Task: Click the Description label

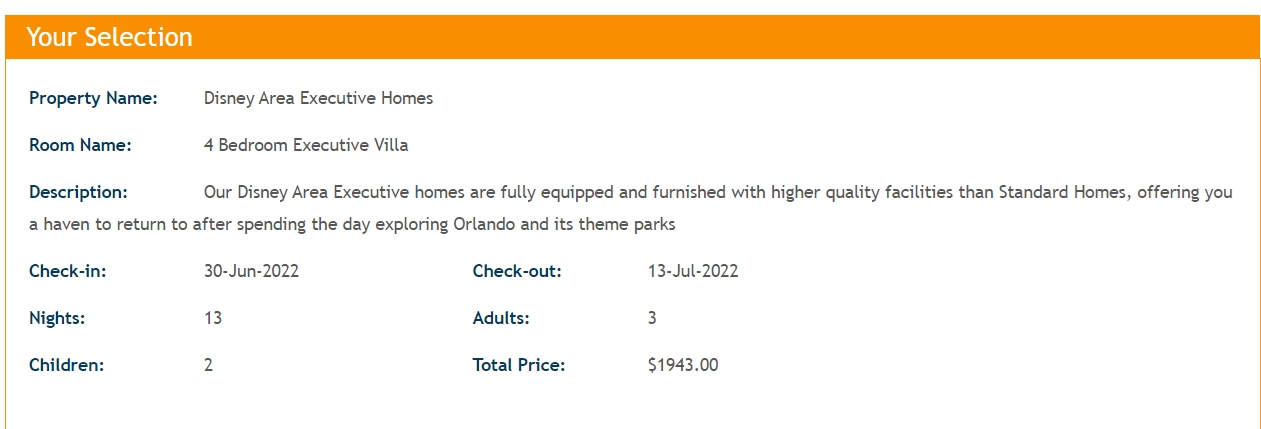Action: [78, 192]
